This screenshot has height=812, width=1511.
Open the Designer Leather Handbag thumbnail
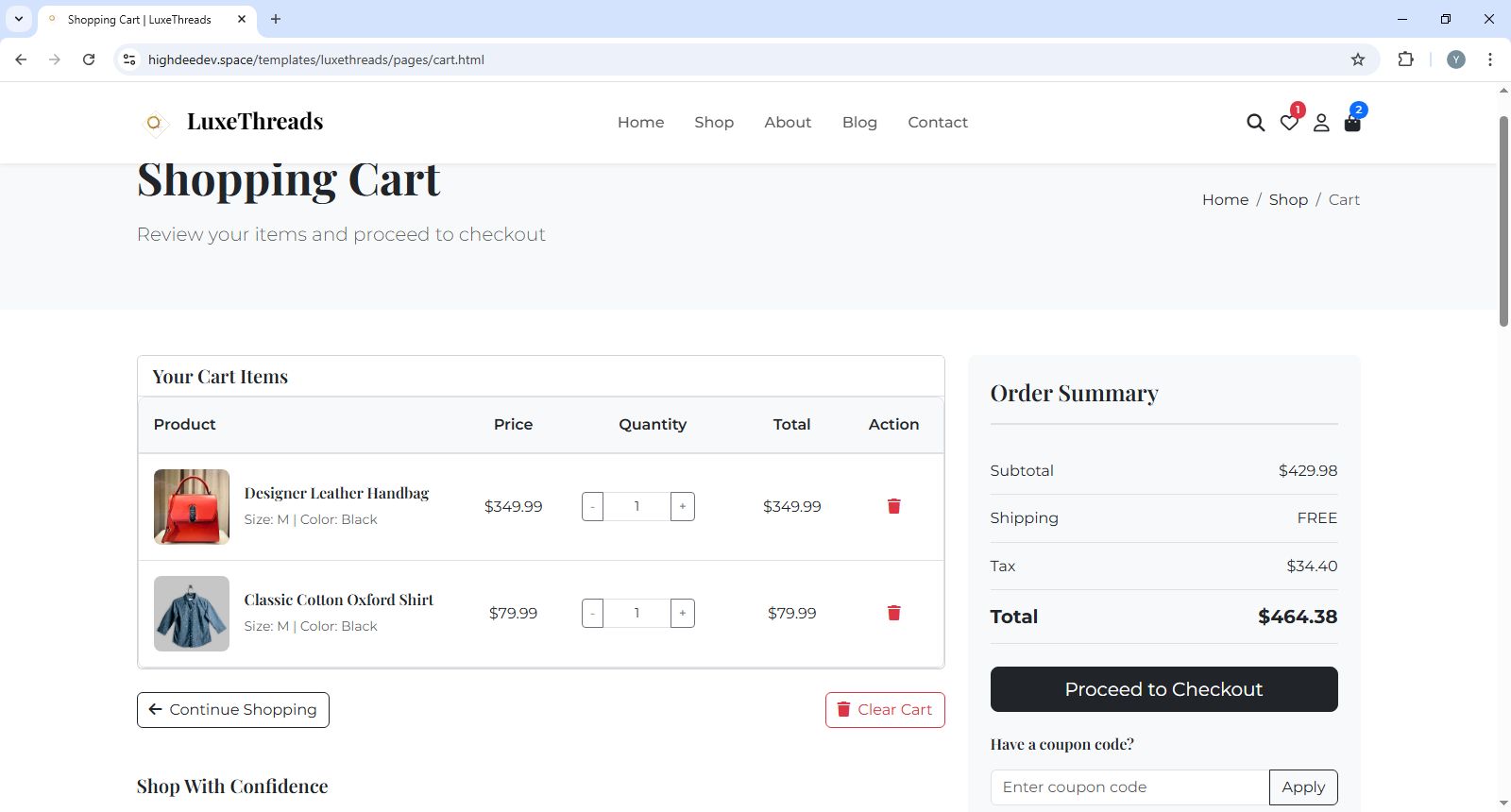click(x=192, y=507)
